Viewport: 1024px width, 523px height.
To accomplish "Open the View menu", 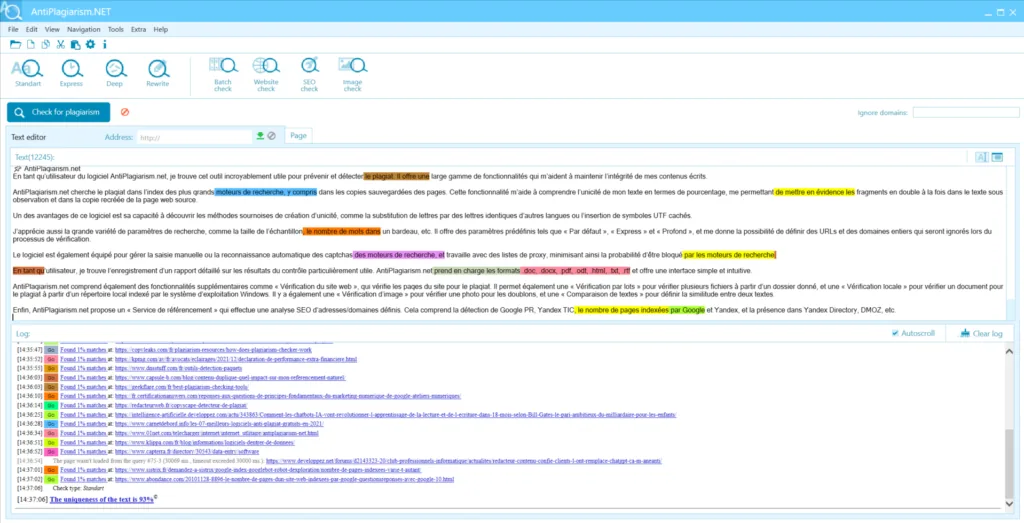I will [52, 29].
